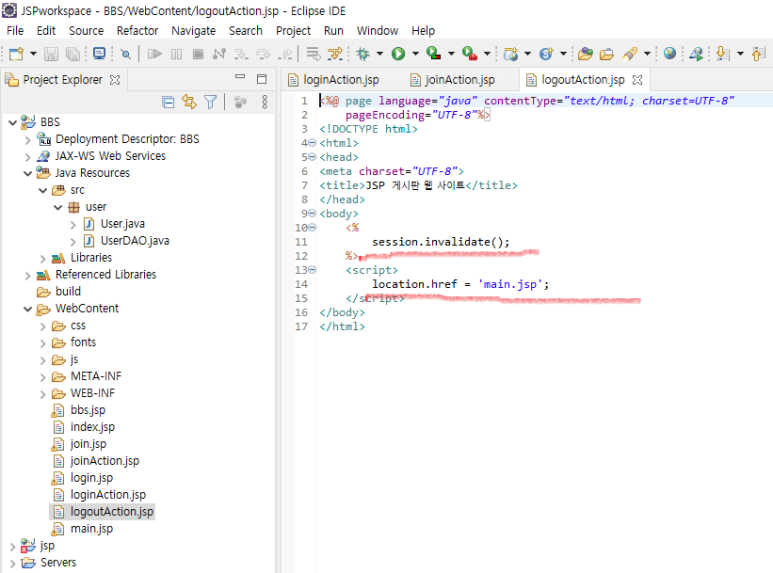773x573 pixels.
Task: Click the Open Type folder icon
Action: click(x=585, y=53)
